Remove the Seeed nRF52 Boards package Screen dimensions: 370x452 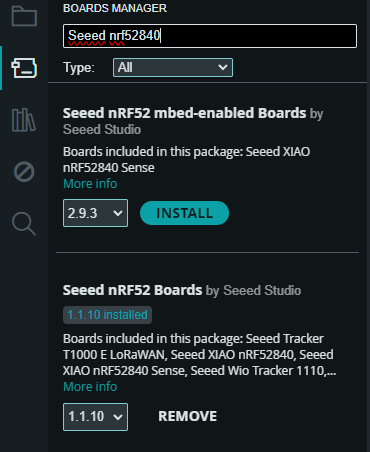pyautogui.click(x=188, y=416)
